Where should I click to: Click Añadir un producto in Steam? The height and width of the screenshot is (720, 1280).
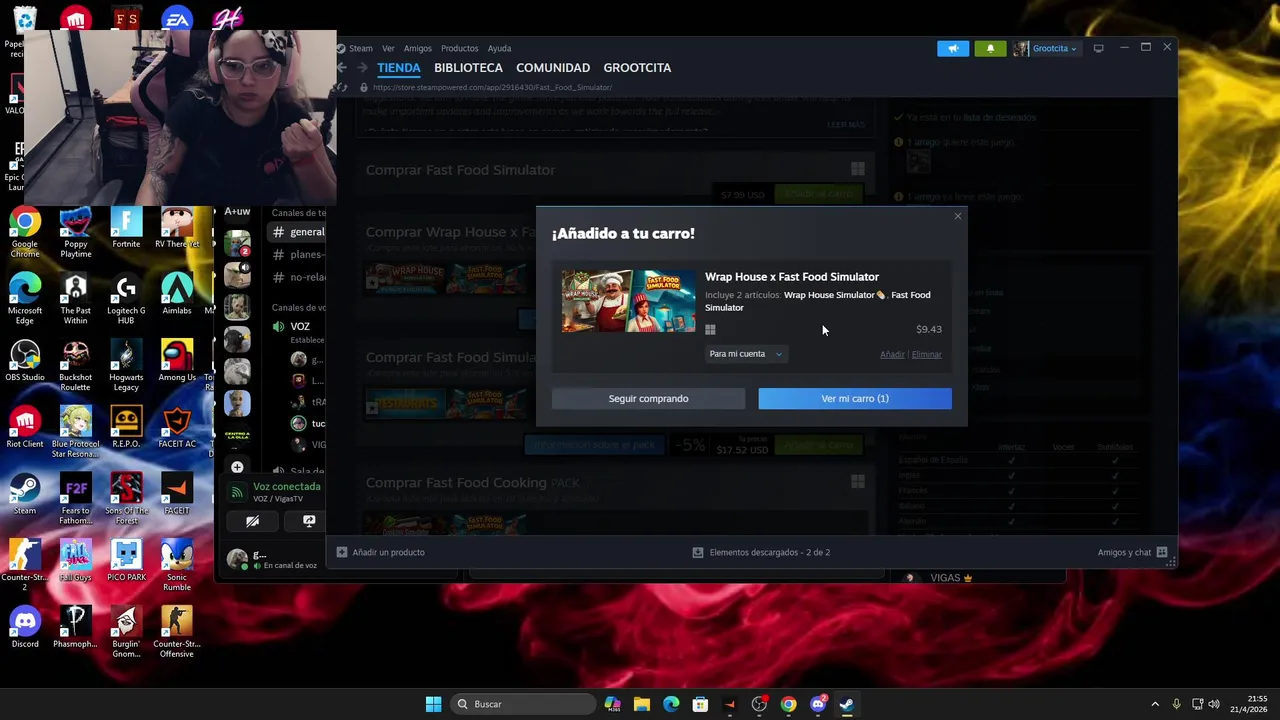tap(380, 552)
